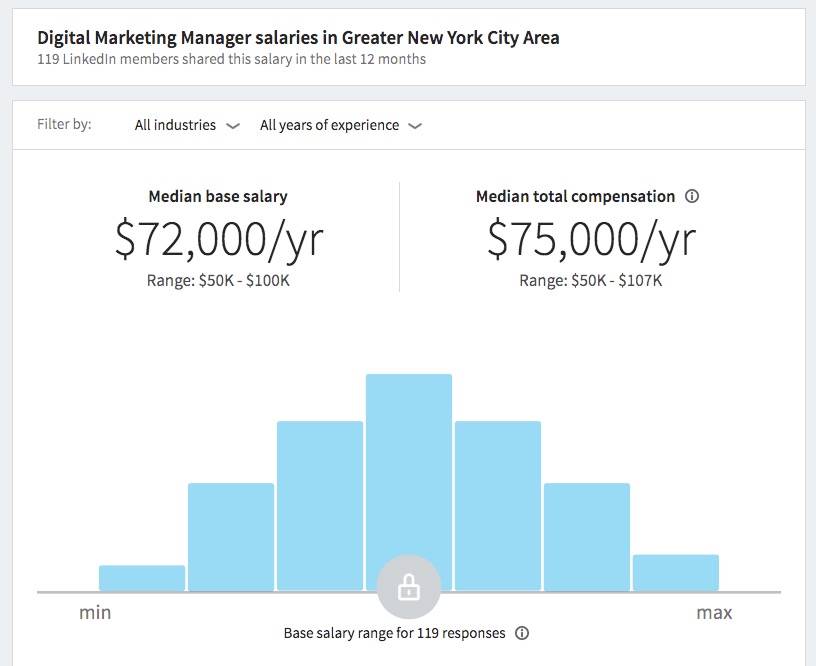Click the max label on the axis

(x=714, y=612)
